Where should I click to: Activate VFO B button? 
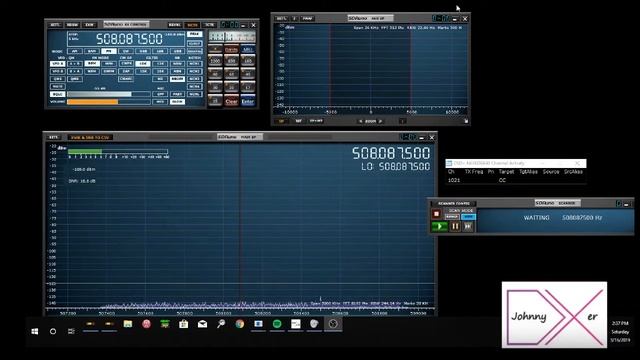[x=58, y=71]
